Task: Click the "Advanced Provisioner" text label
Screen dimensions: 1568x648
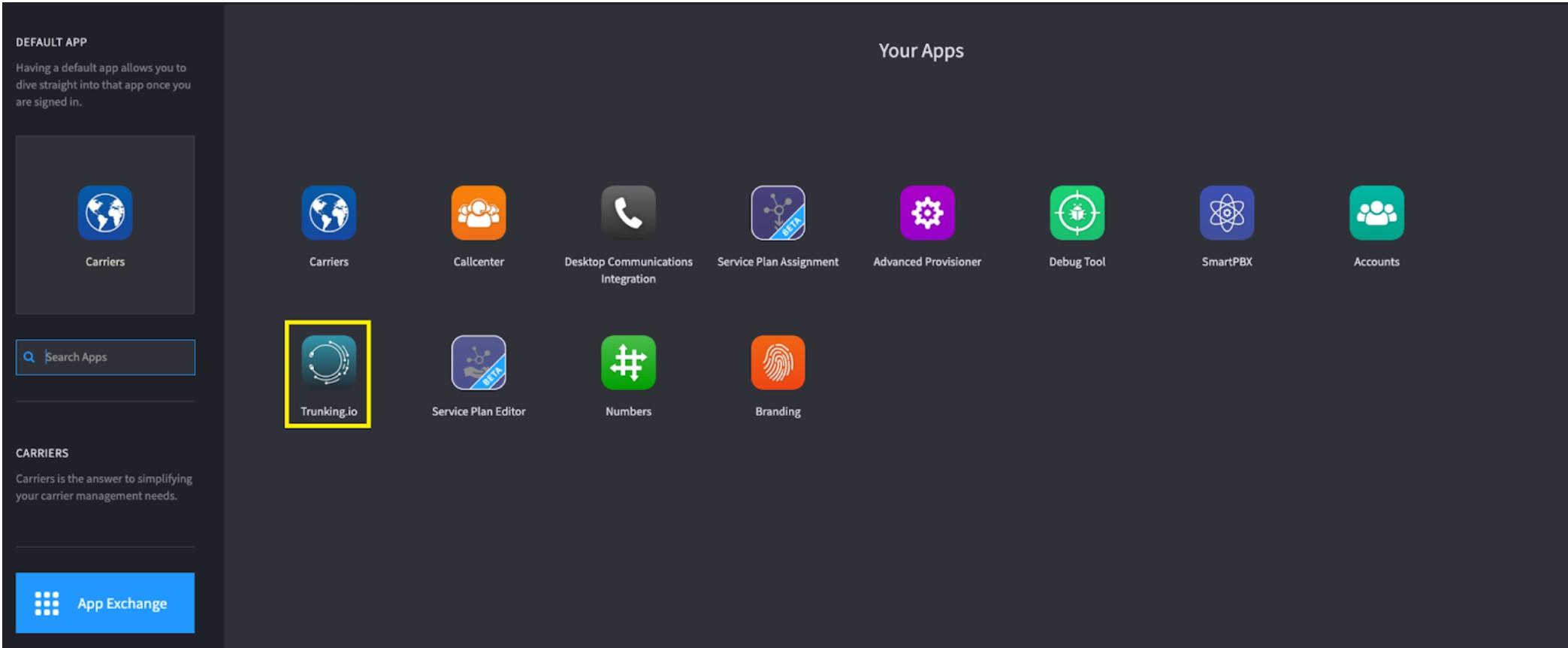Action: tap(927, 262)
